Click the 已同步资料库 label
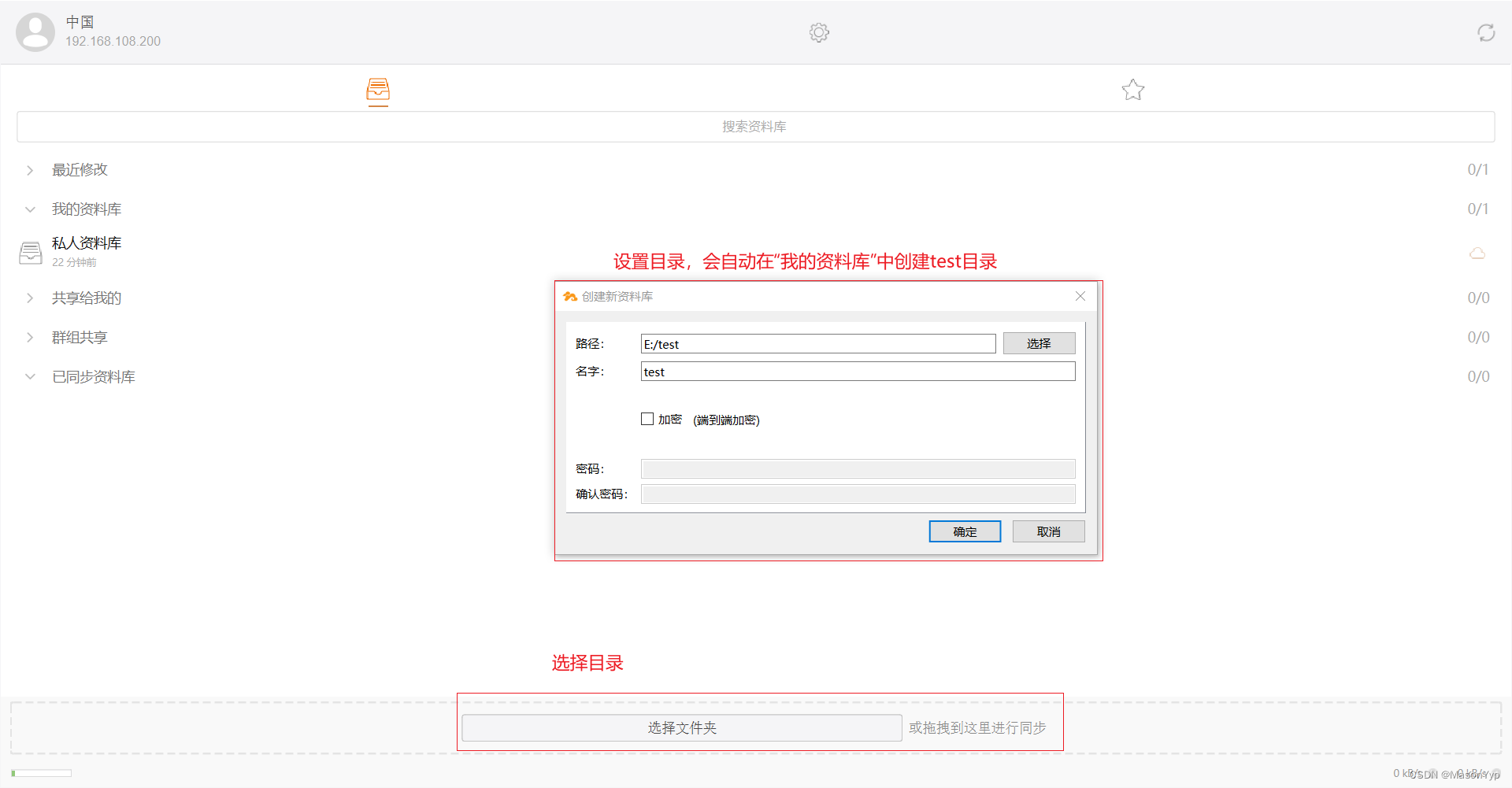The width and height of the screenshot is (1512, 788). tap(94, 377)
